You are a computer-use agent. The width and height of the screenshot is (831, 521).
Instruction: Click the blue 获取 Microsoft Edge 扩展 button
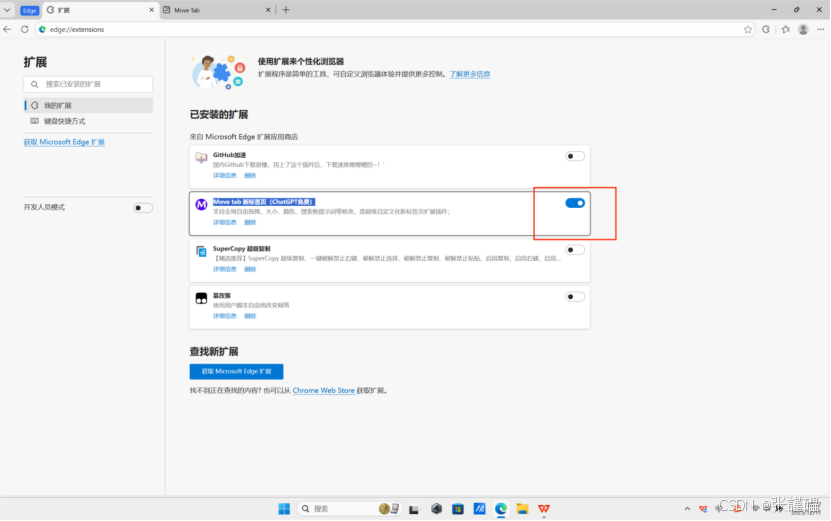236,372
